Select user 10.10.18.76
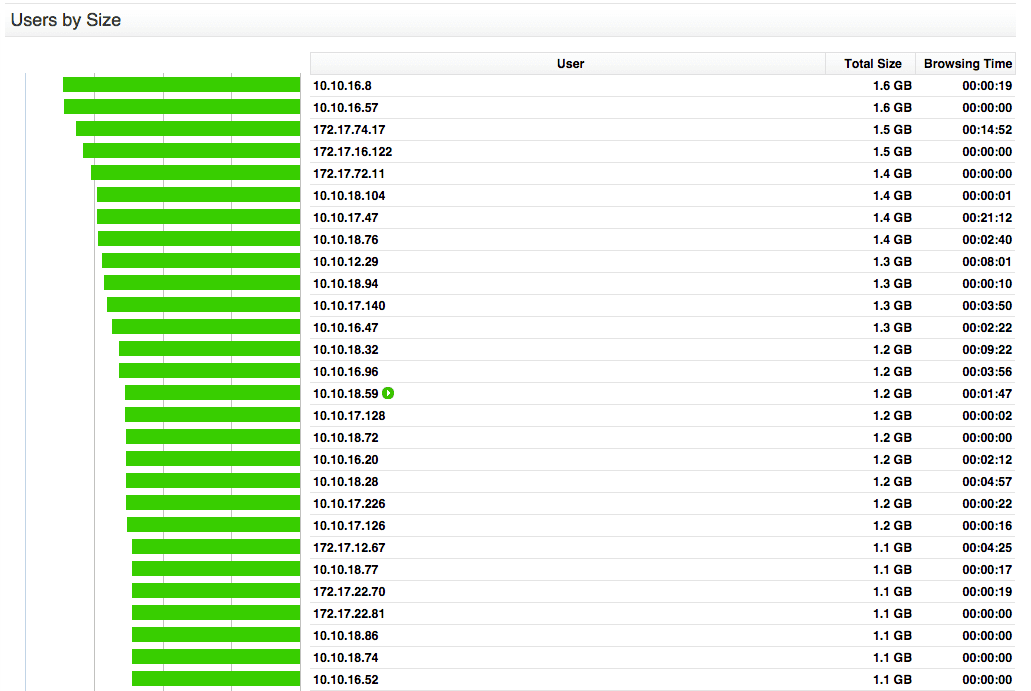 pos(345,240)
